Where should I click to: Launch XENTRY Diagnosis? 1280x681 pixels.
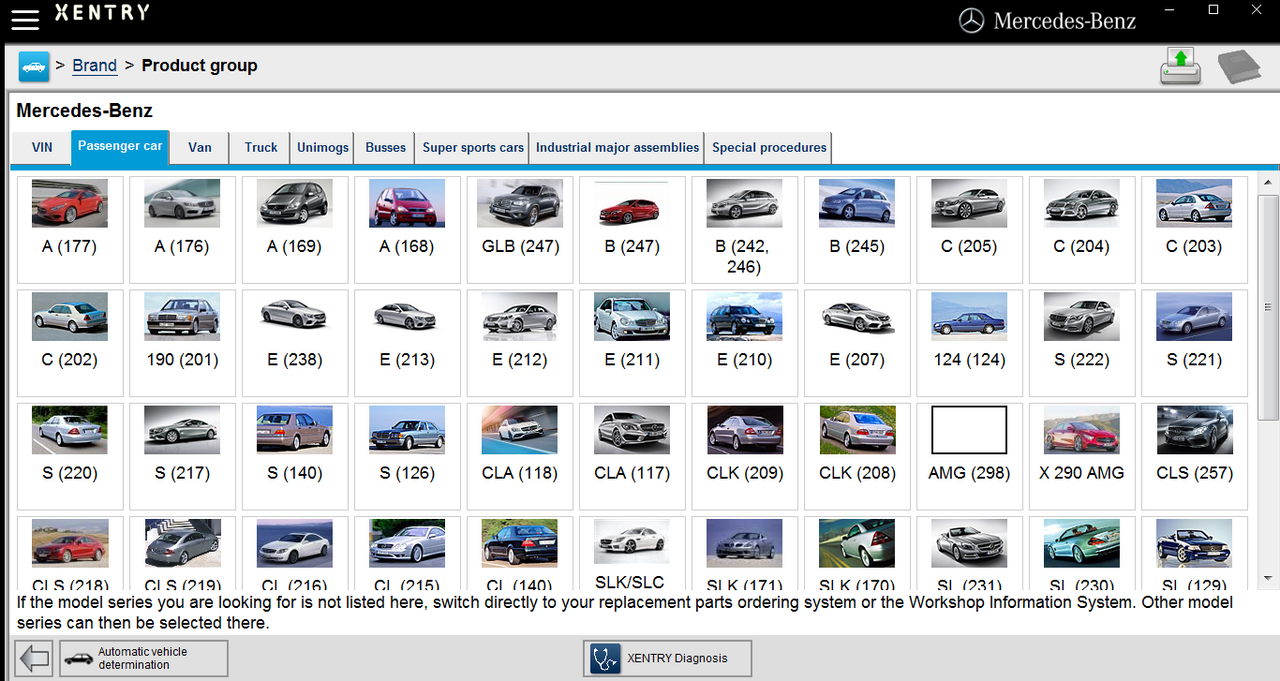667,659
